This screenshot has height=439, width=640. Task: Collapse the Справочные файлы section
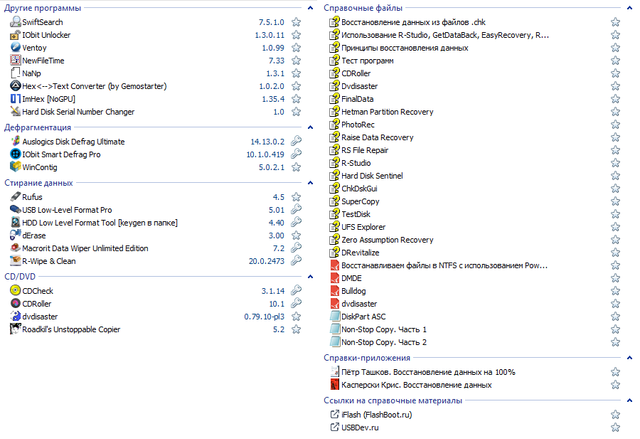point(629,8)
